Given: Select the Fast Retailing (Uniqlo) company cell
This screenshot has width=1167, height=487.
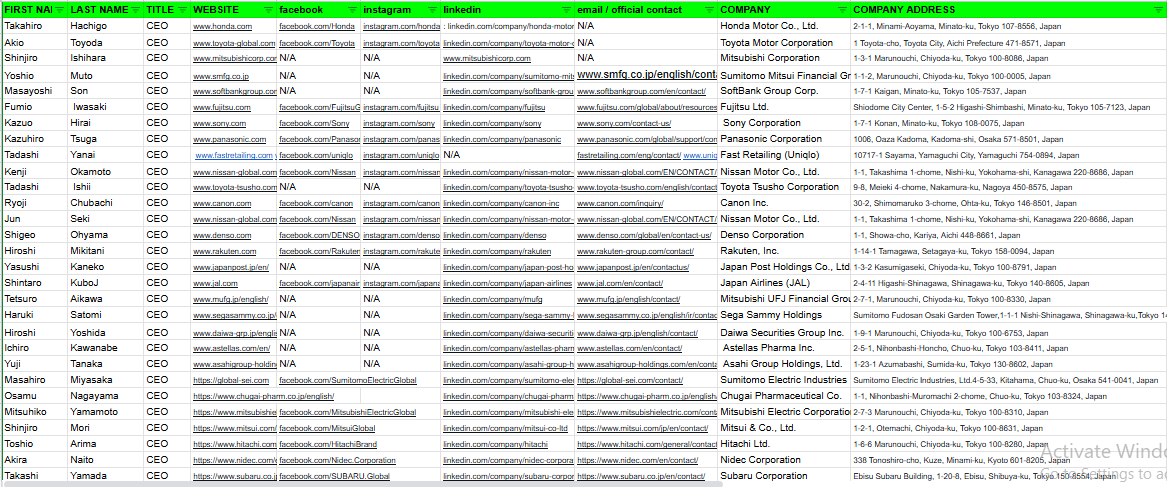Looking at the screenshot, I should 784,155.
